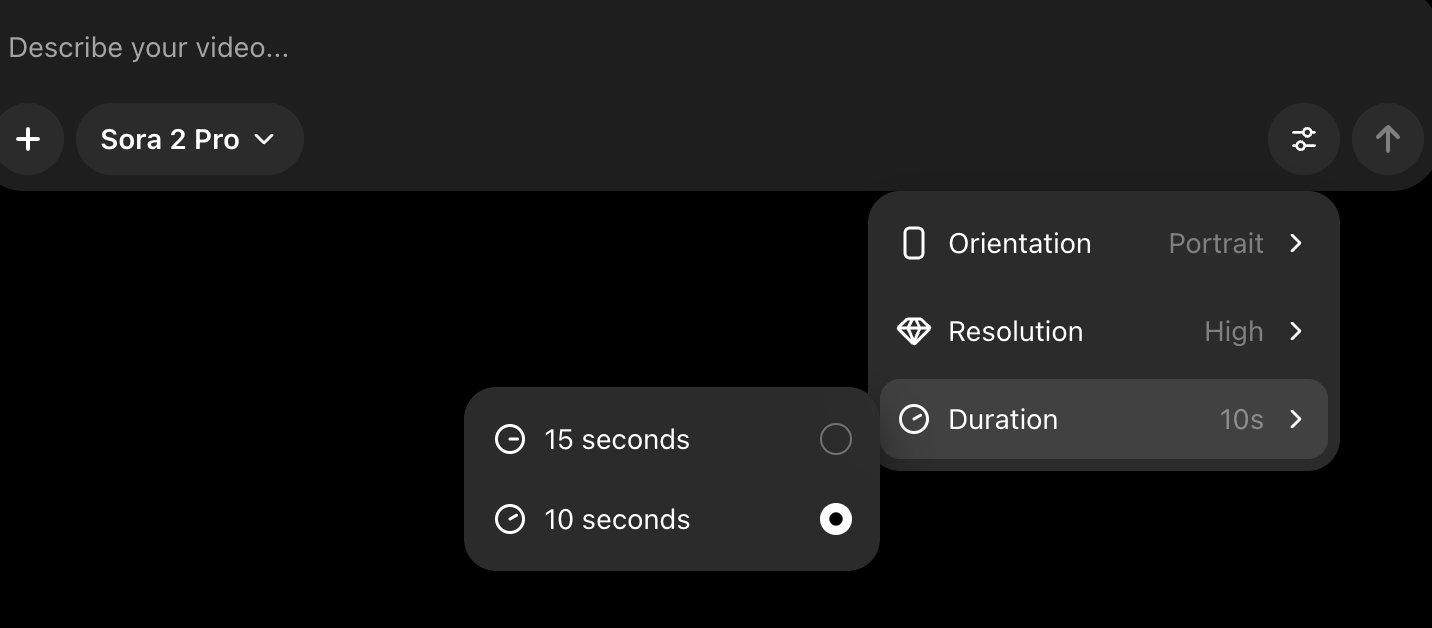Expand the Orientation submenu chevron
Viewport: 1432px width, 628px height.
tap(1296, 244)
